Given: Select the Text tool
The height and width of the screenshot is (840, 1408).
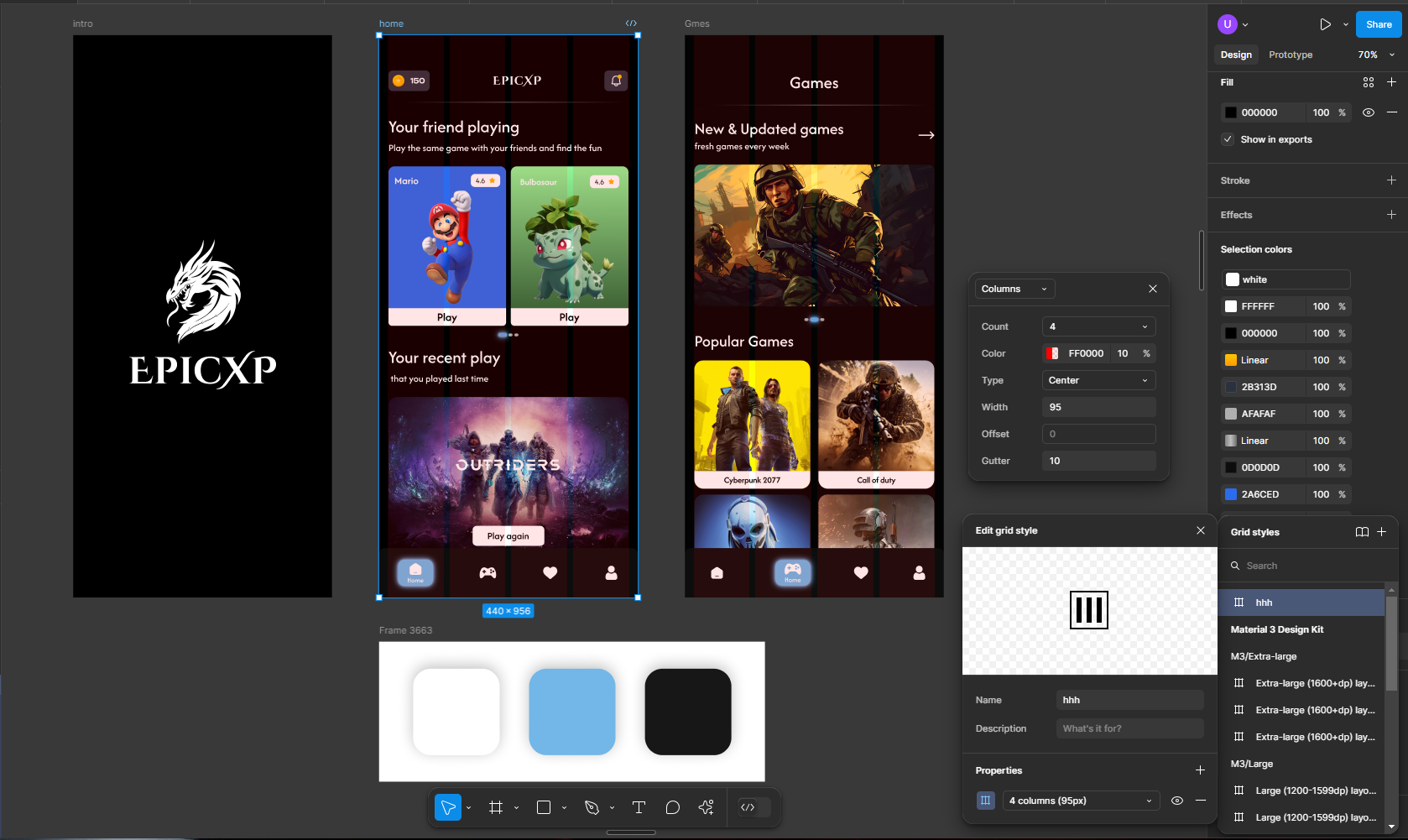Looking at the screenshot, I should pos(639,807).
